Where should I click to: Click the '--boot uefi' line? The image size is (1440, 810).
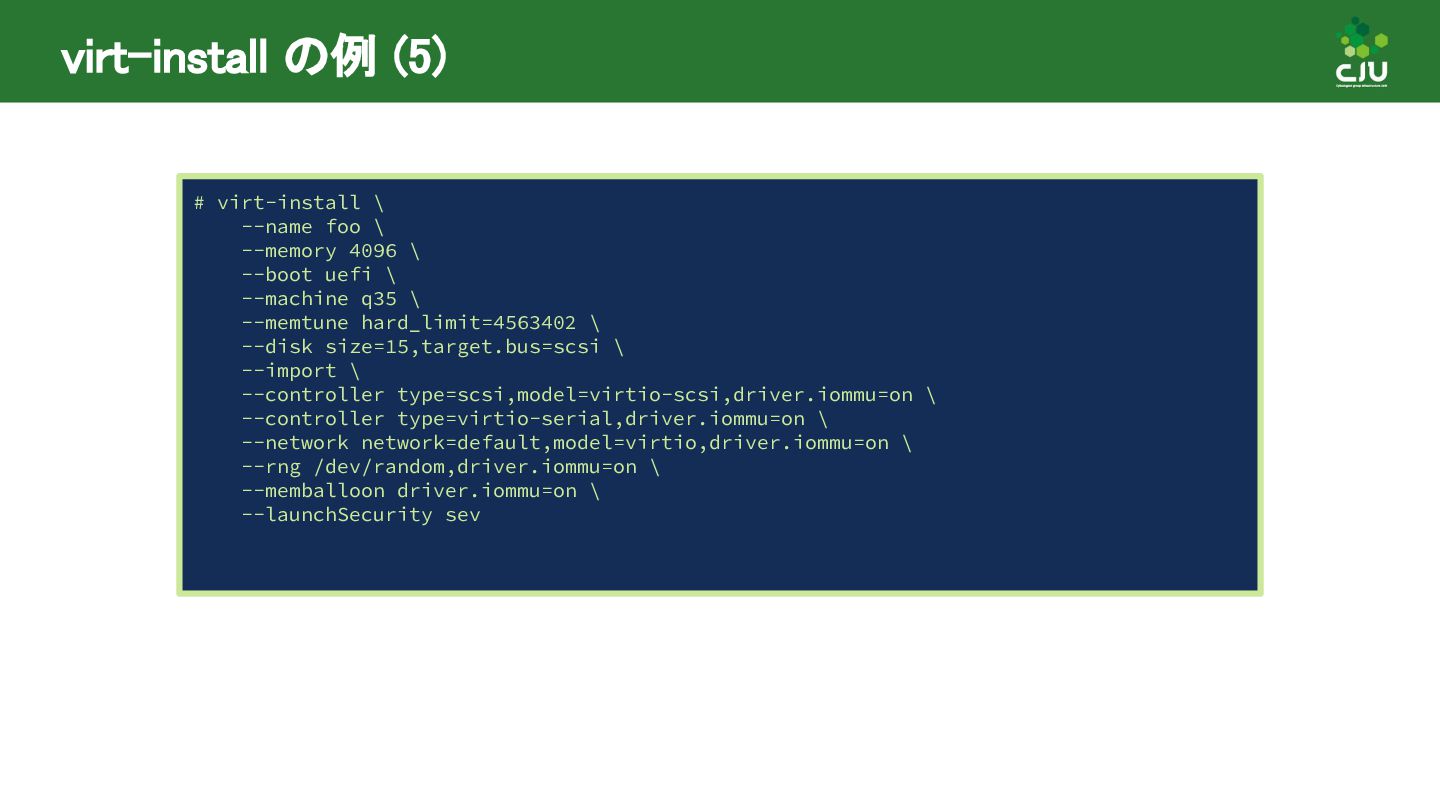(x=318, y=275)
